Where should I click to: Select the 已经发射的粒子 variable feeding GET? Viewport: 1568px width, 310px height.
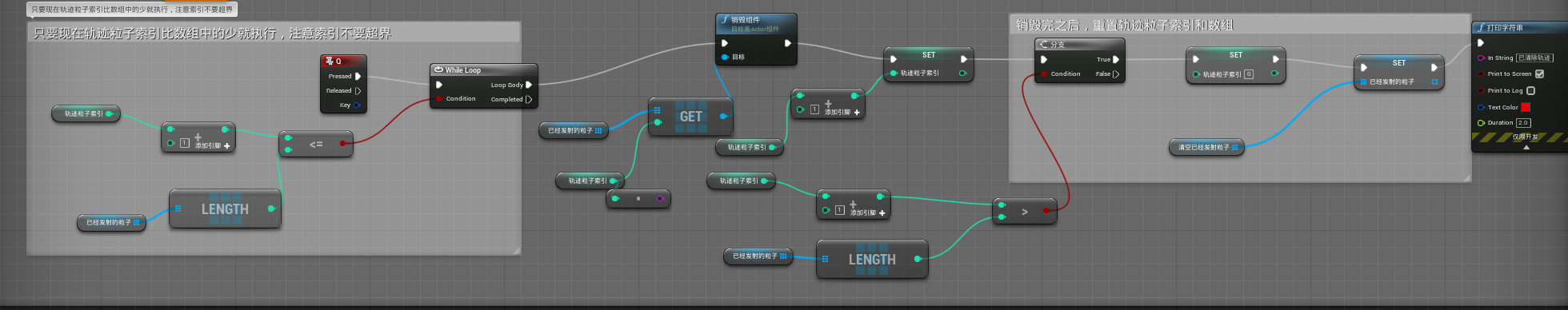coord(574,130)
